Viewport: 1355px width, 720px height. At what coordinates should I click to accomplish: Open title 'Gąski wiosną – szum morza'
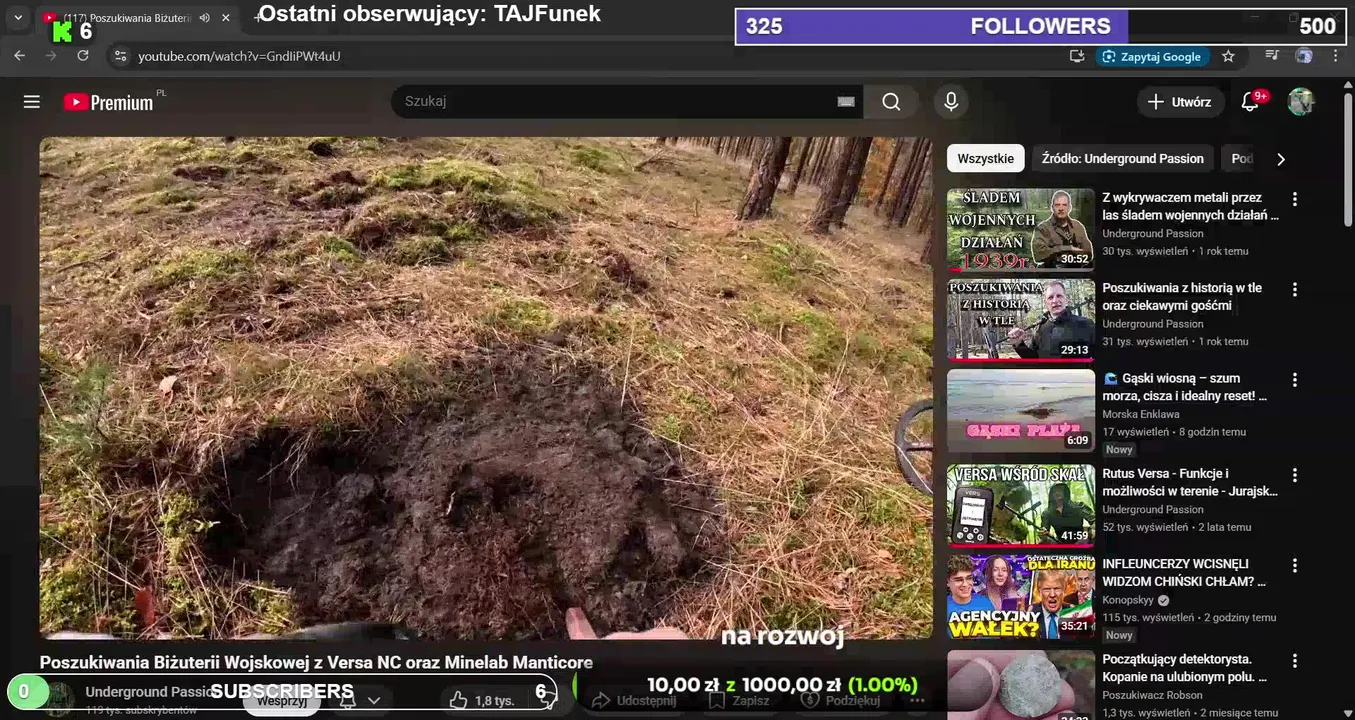coord(1186,387)
